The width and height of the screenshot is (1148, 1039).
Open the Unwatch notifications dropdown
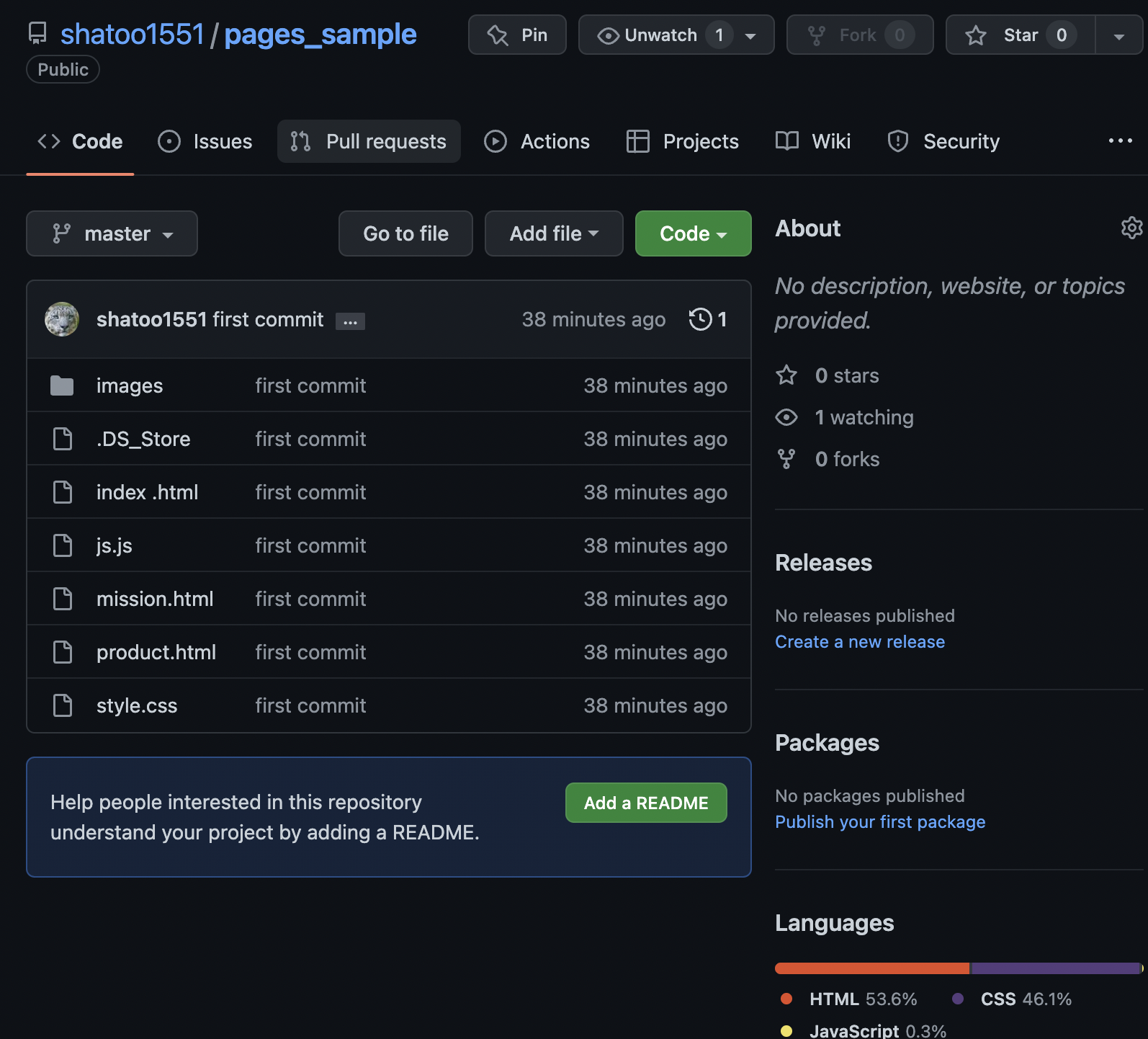676,35
